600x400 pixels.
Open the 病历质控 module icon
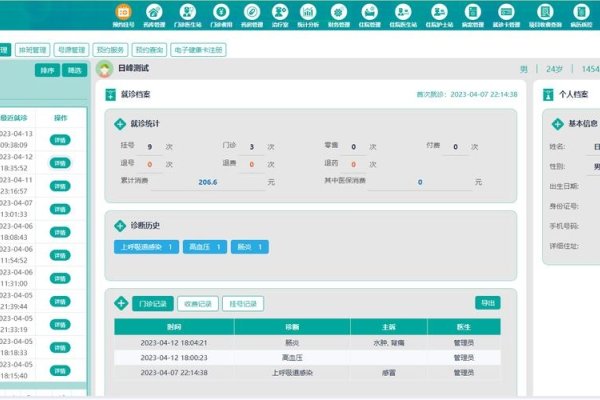pos(581,12)
